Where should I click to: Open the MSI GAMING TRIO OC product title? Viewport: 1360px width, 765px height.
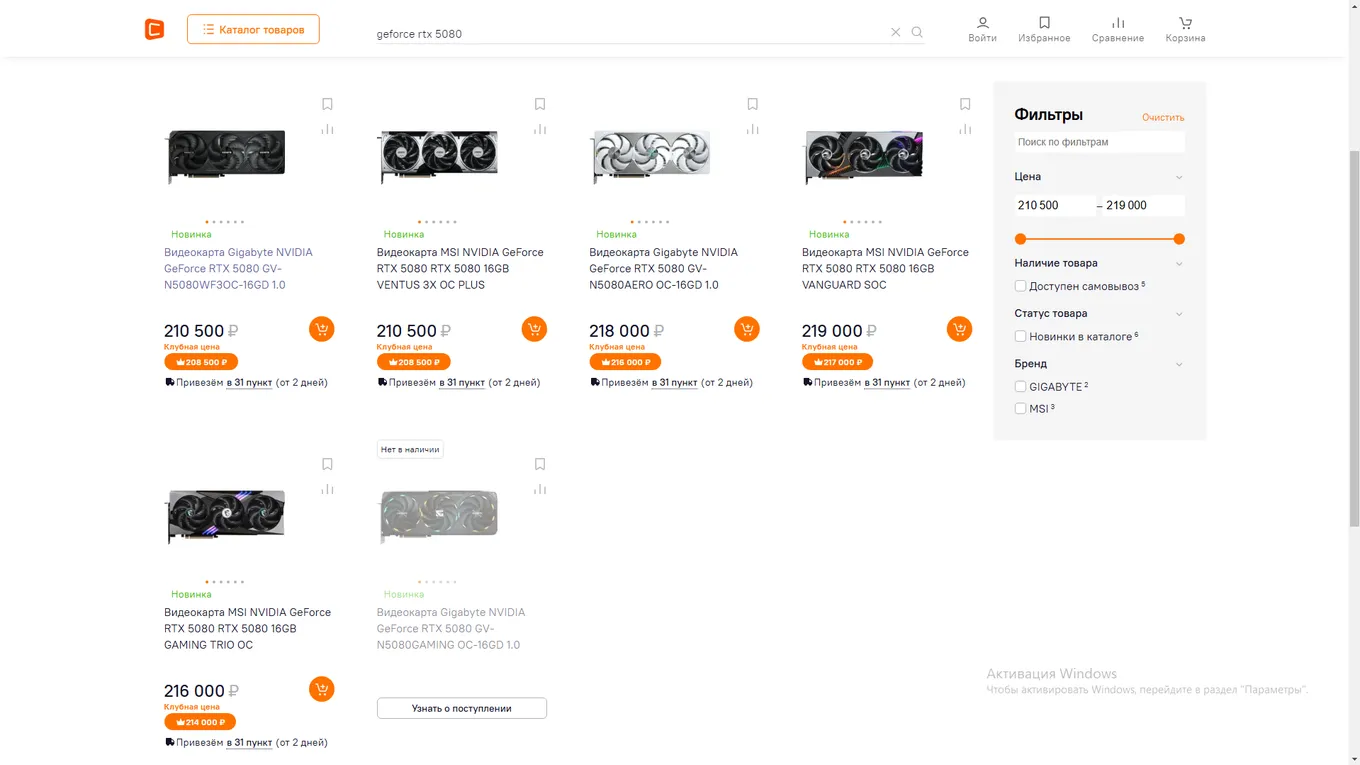(247, 628)
